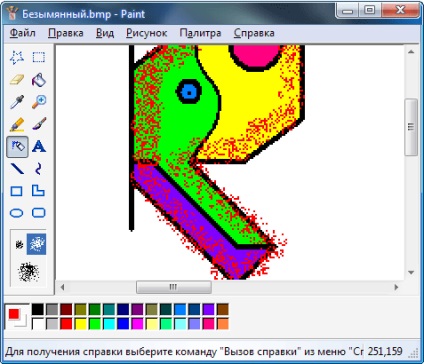Image resolution: width=424 pixels, height=364 pixels.
Task: Choose the largest airbrush spray size
Action: 28,271
